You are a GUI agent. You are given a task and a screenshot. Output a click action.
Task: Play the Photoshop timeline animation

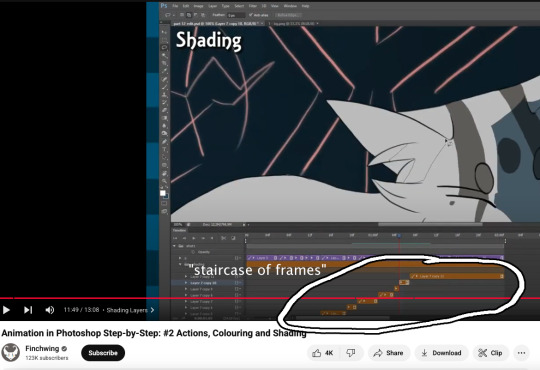coord(194,238)
